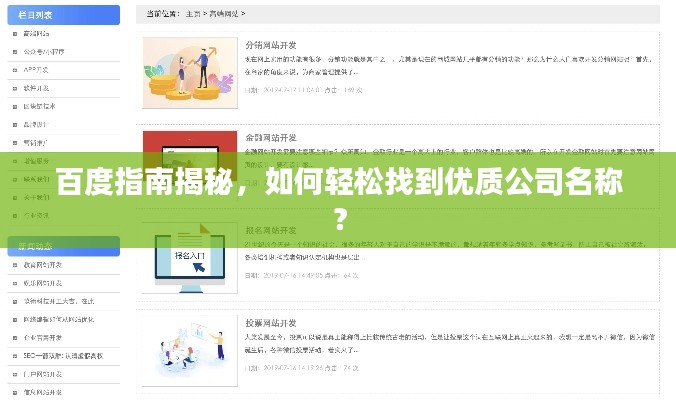Open the 公众号小程序 category link
676x400 pixels.
click(x=44, y=52)
